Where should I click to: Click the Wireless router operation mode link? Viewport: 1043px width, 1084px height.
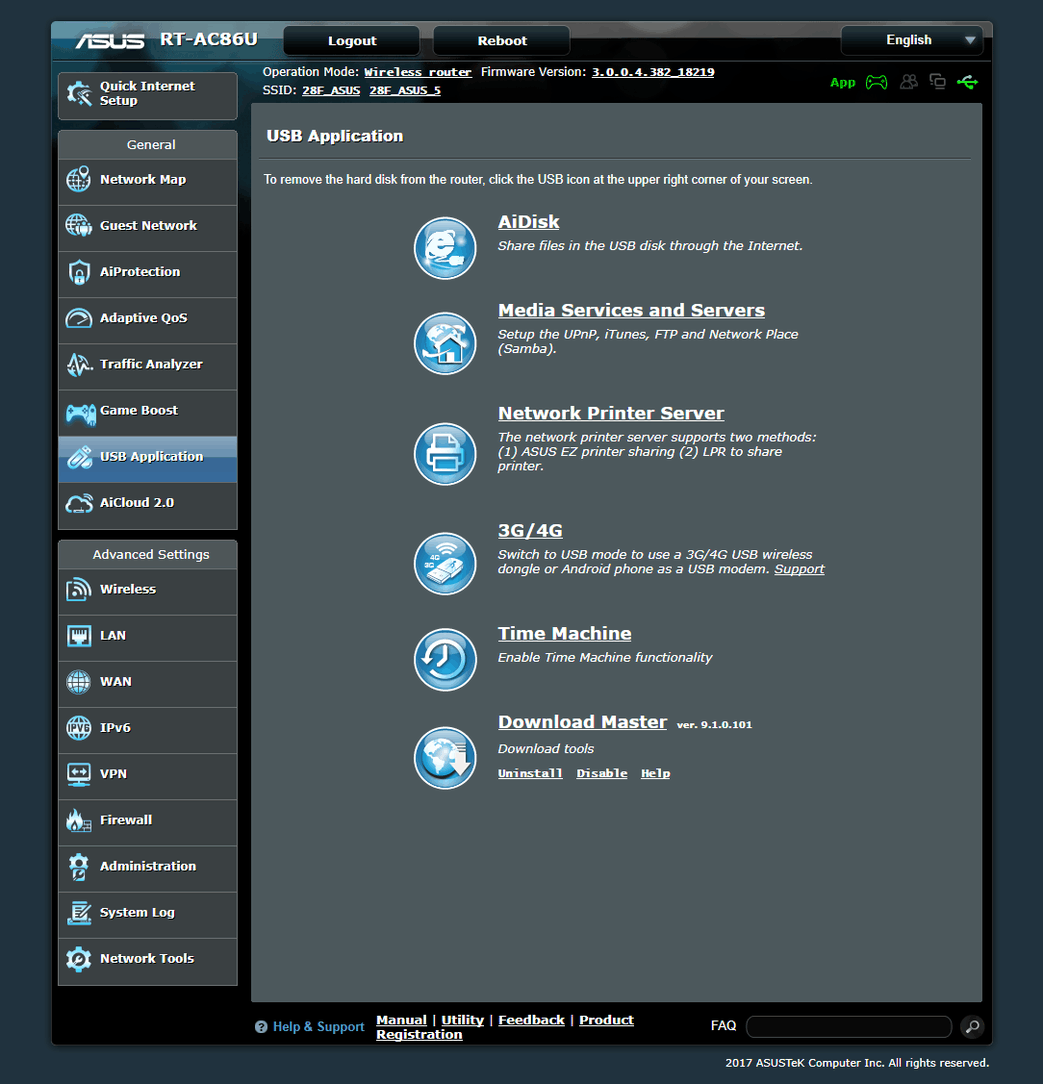(x=417, y=72)
